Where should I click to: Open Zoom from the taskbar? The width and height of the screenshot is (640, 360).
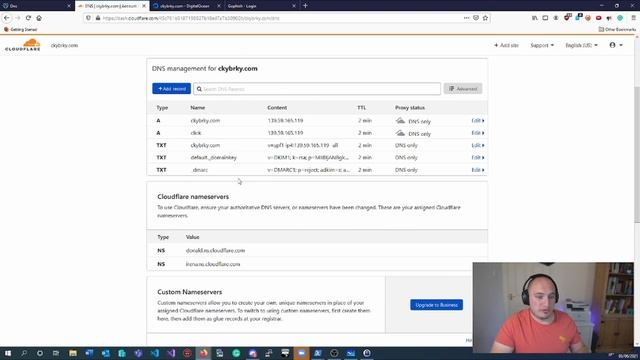301,353
